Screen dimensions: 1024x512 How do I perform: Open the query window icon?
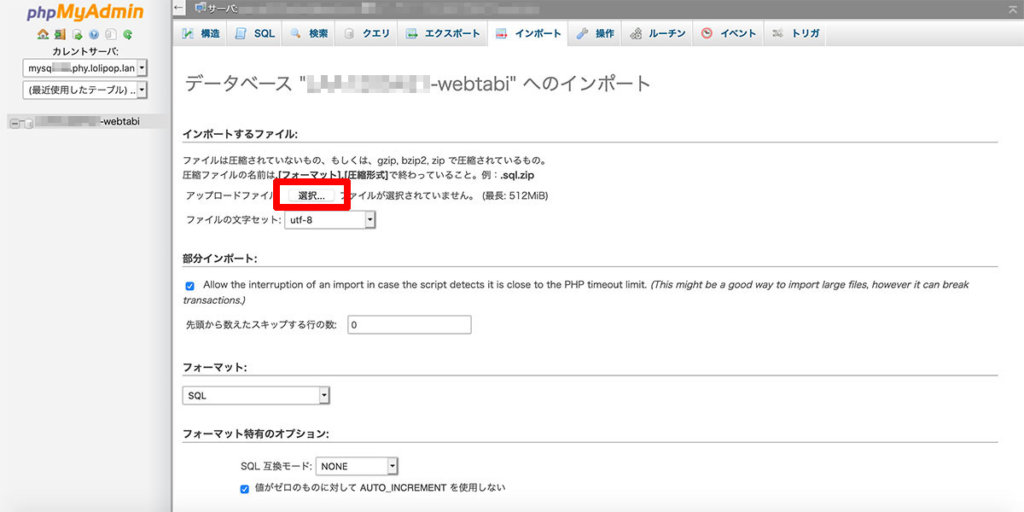coord(76,34)
